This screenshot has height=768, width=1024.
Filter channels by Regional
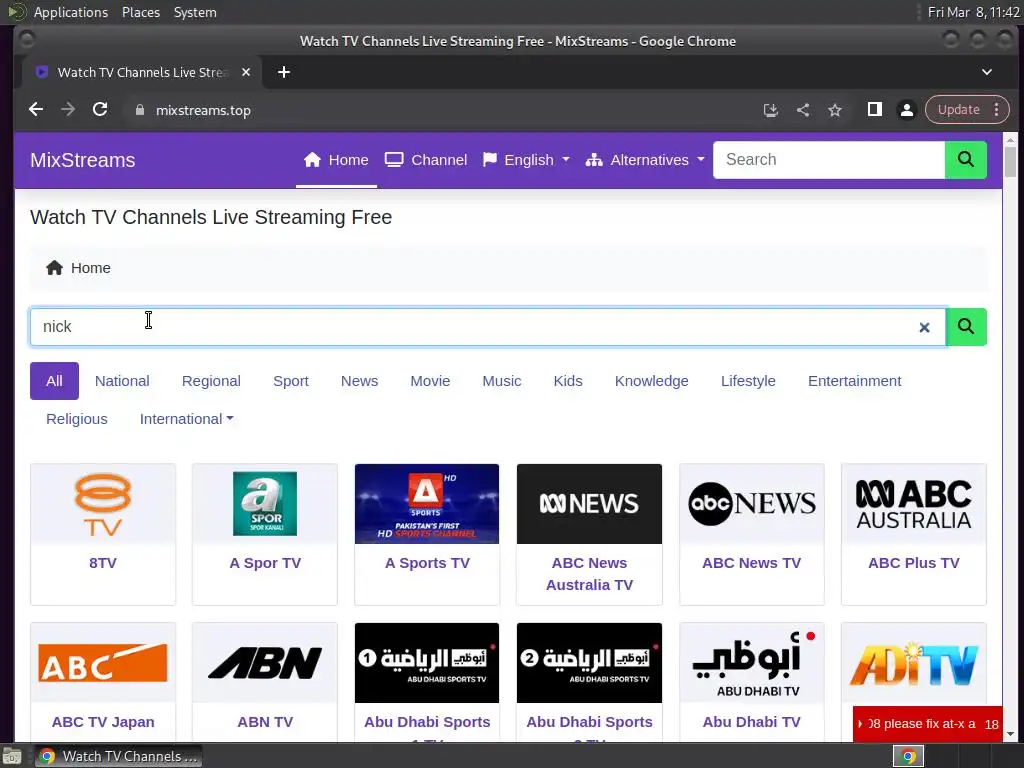211,381
